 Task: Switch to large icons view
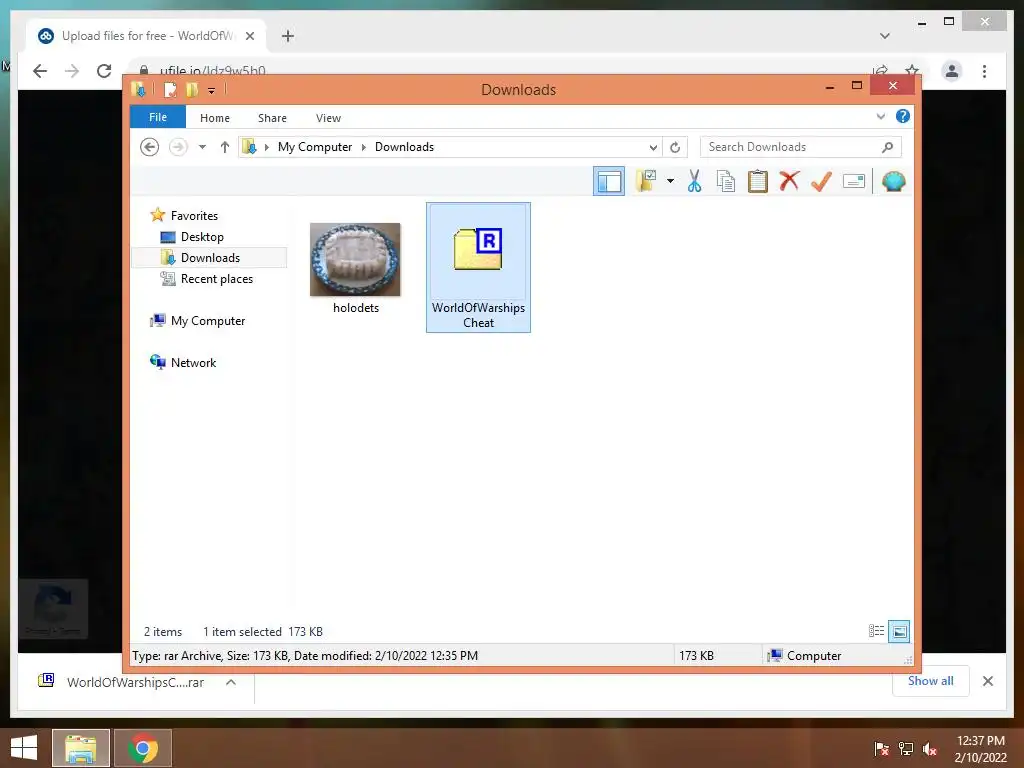(899, 631)
